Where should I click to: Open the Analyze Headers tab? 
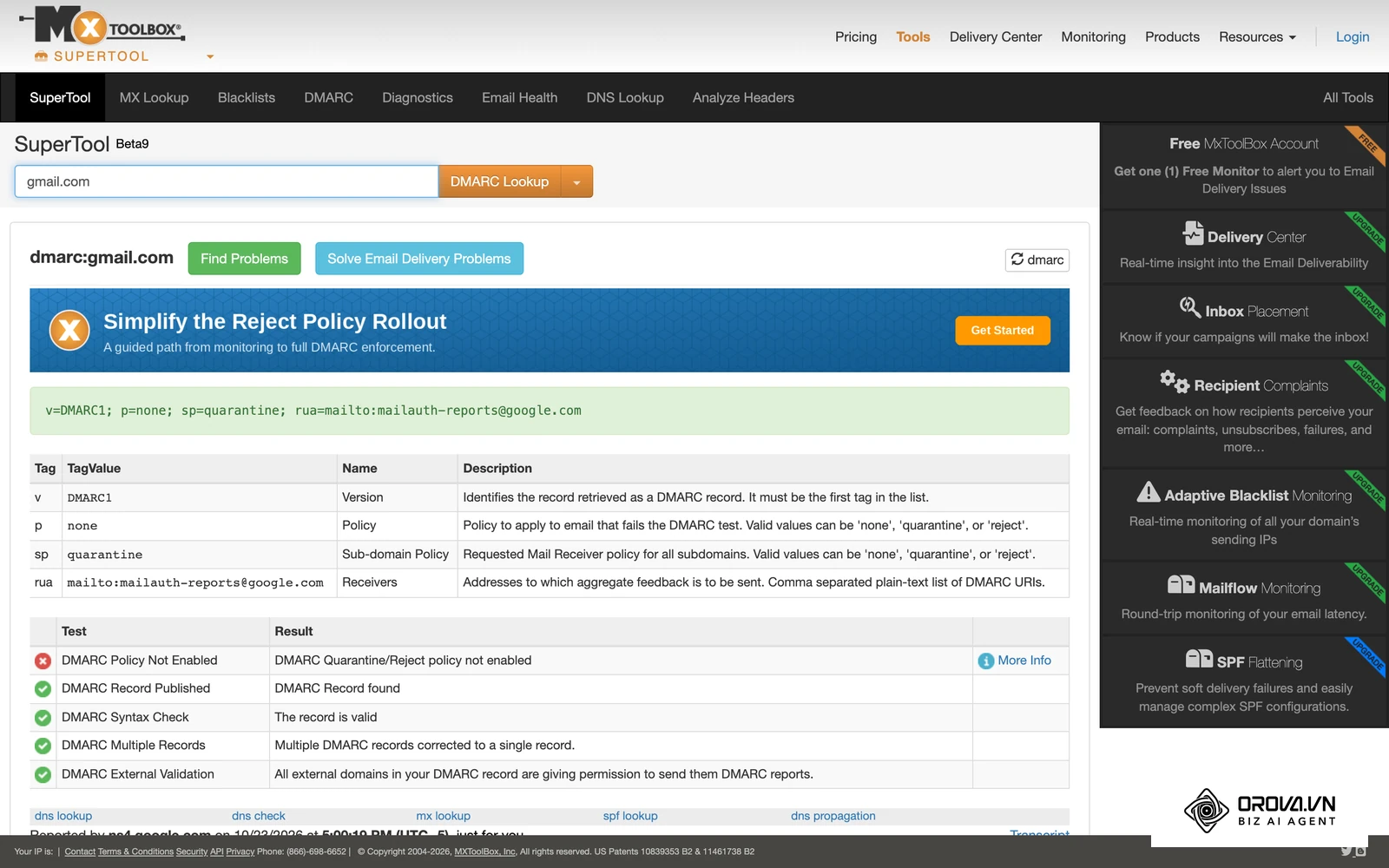pyautogui.click(x=743, y=97)
